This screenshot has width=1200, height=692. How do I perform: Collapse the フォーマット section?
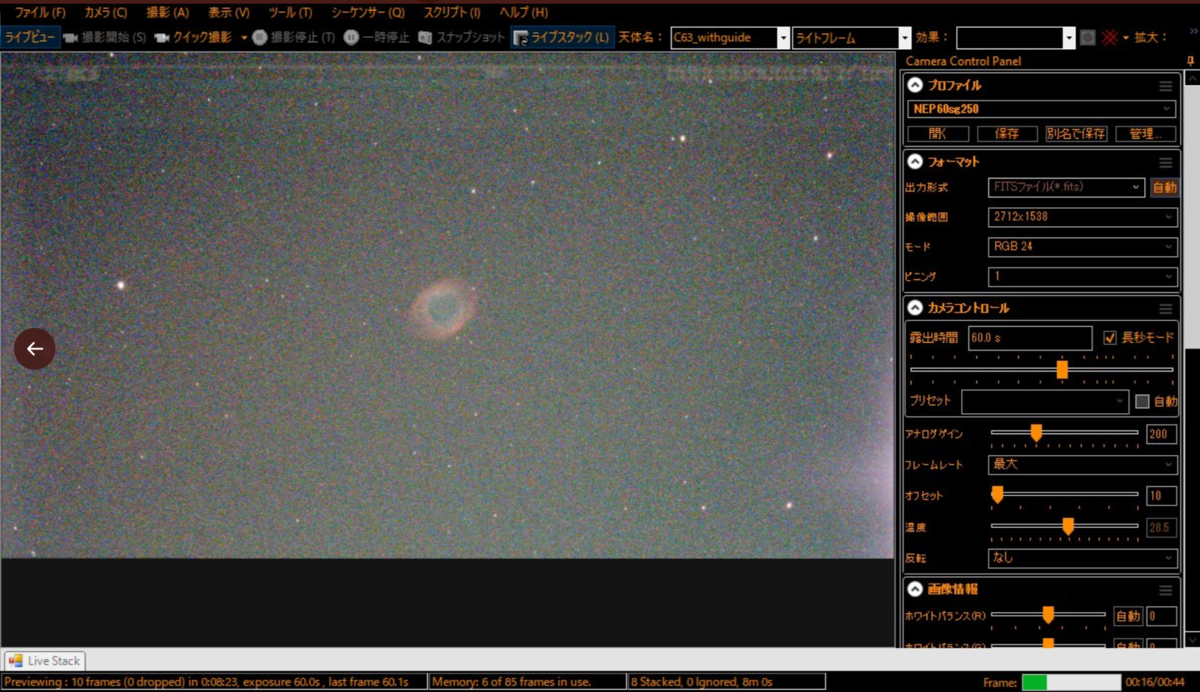(914, 162)
